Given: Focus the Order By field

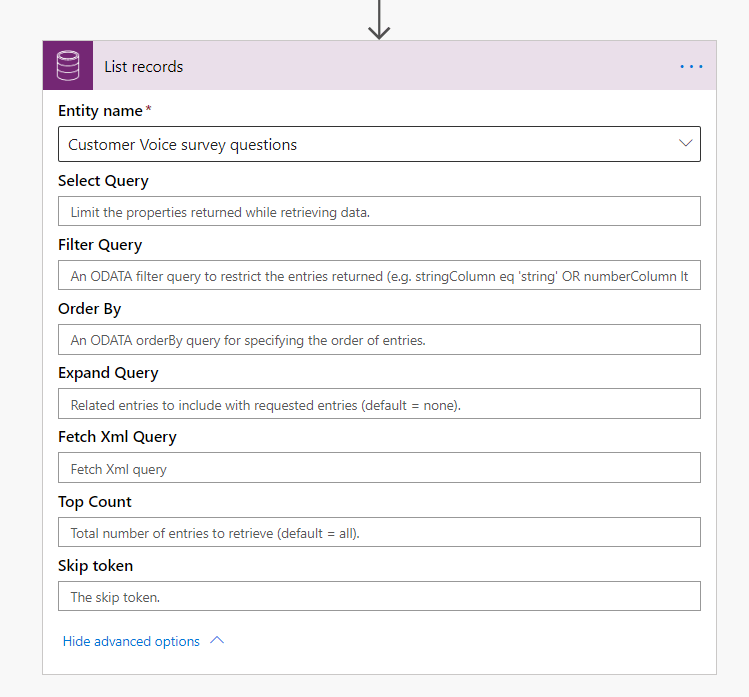Looking at the screenshot, I should (x=379, y=340).
